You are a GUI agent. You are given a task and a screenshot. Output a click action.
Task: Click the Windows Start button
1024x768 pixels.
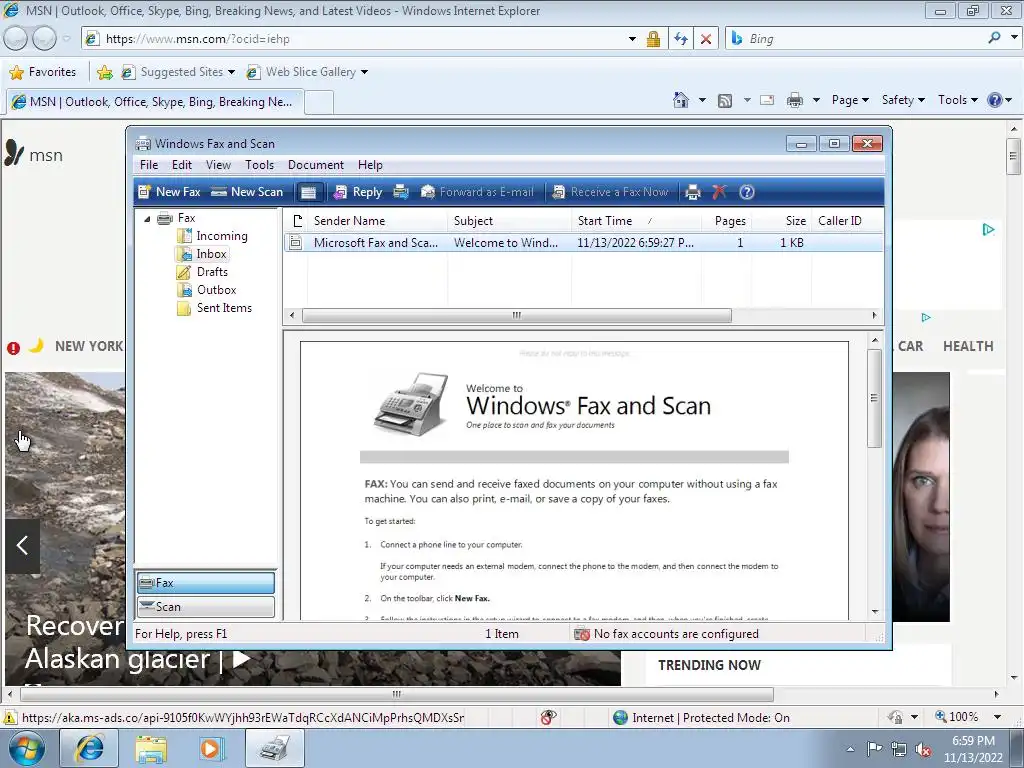pyautogui.click(x=27, y=748)
